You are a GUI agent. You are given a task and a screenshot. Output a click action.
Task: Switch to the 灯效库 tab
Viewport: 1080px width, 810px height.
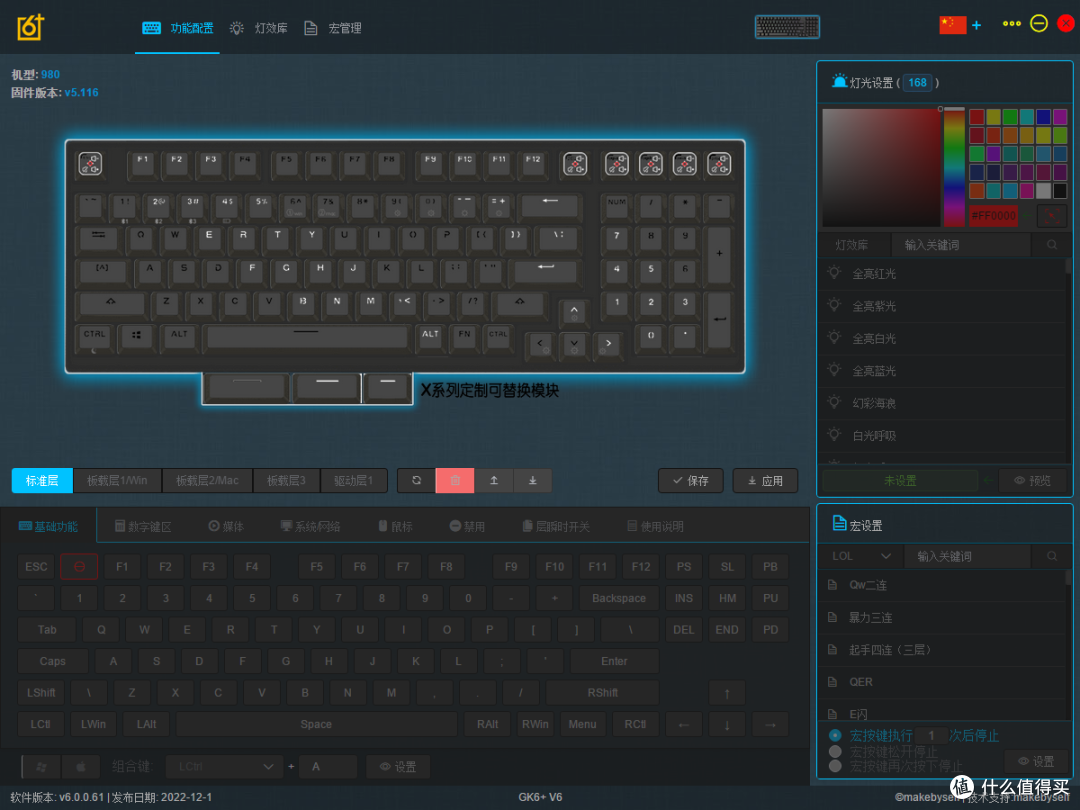pos(258,28)
